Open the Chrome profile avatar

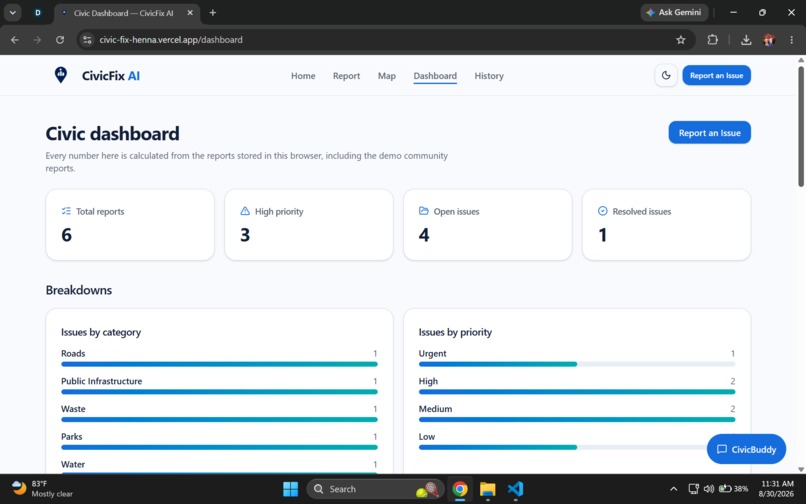coord(769,40)
